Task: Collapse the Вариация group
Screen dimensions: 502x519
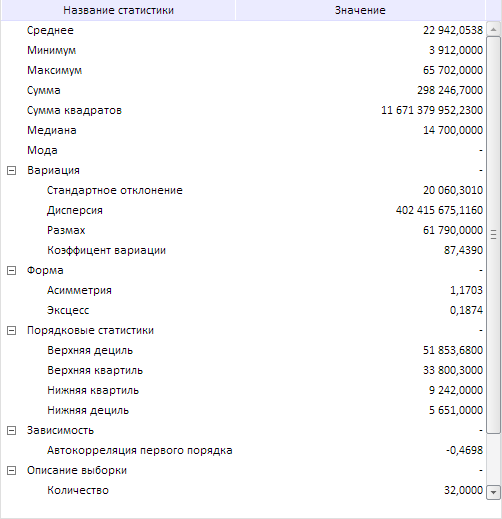Action: coord(11,171)
